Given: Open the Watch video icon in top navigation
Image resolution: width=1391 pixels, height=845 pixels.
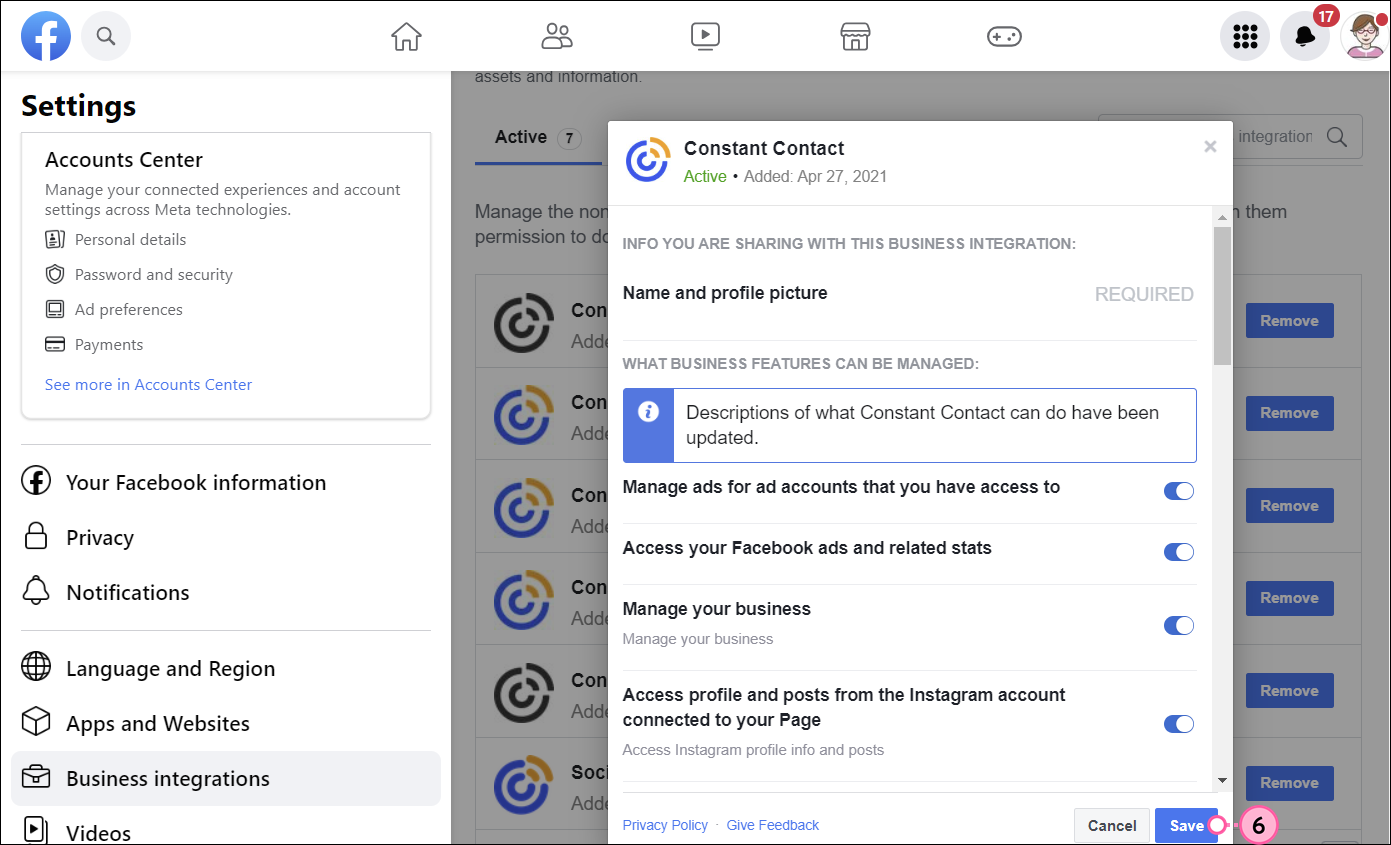Looking at the screenshot, I should (x=705, y=37).
